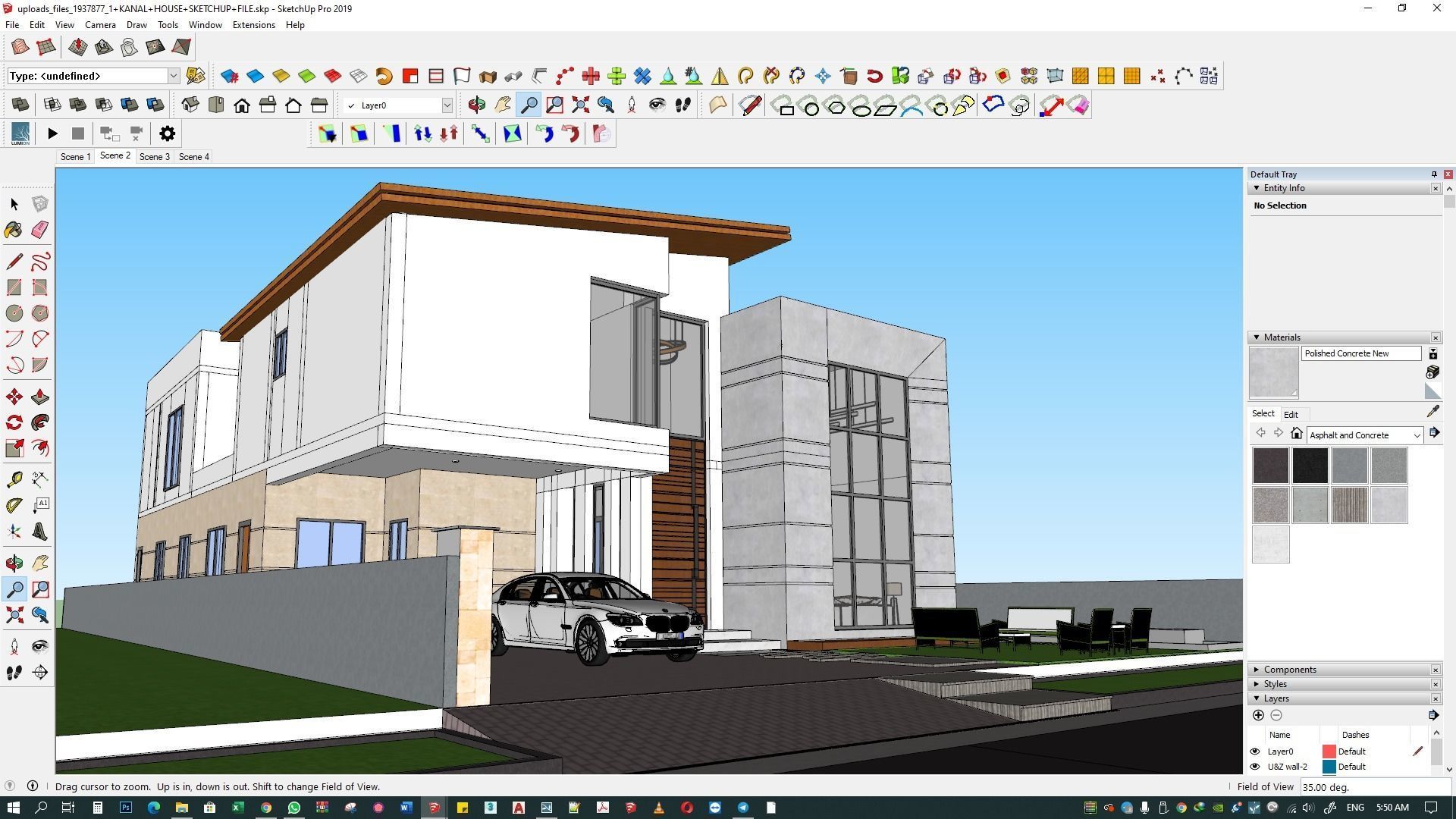Pin the Default Tray
Screen dimensions: 1456x819
[1433, 174]
